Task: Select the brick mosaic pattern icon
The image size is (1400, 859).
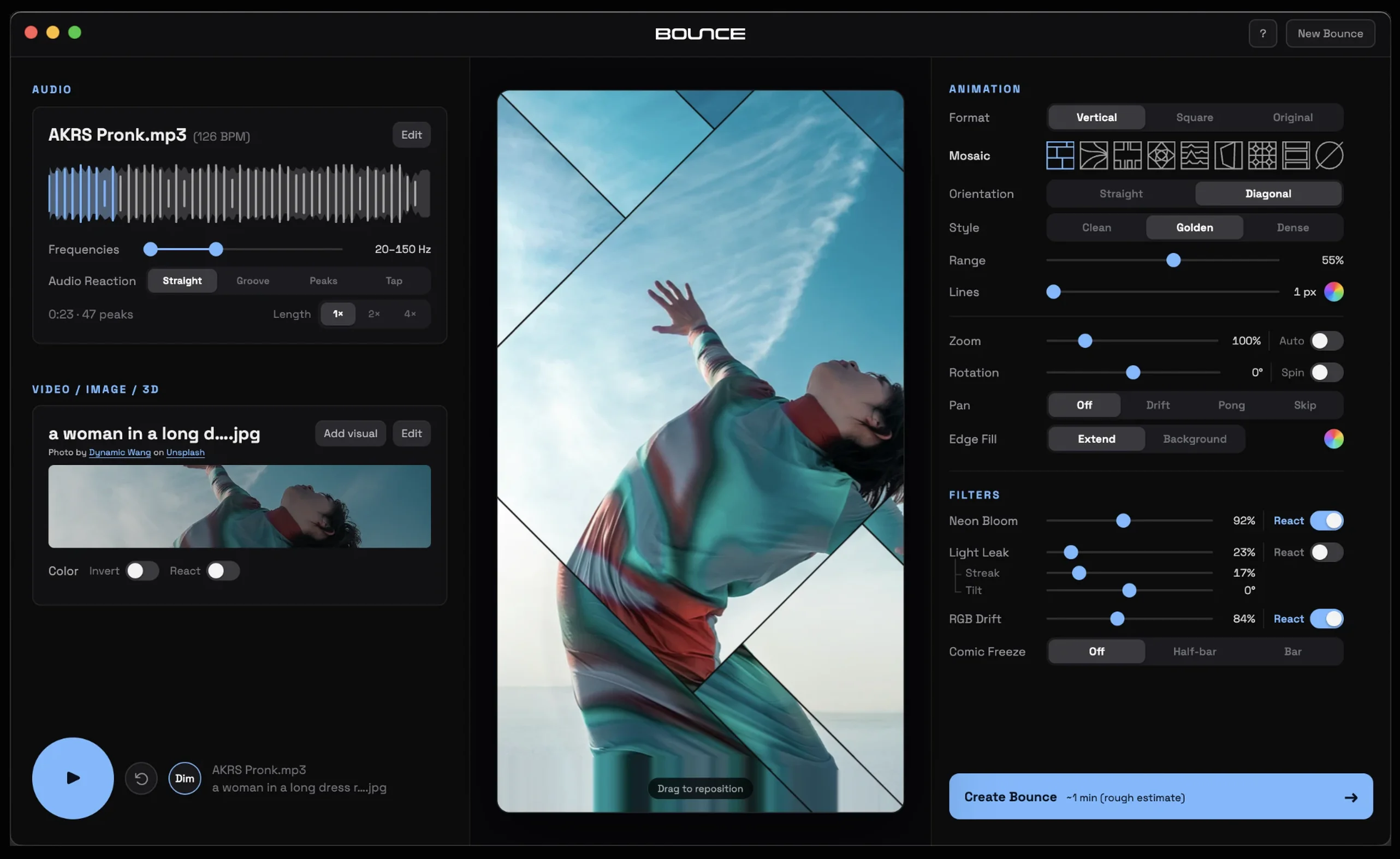Action: [x=1059, y=156]
